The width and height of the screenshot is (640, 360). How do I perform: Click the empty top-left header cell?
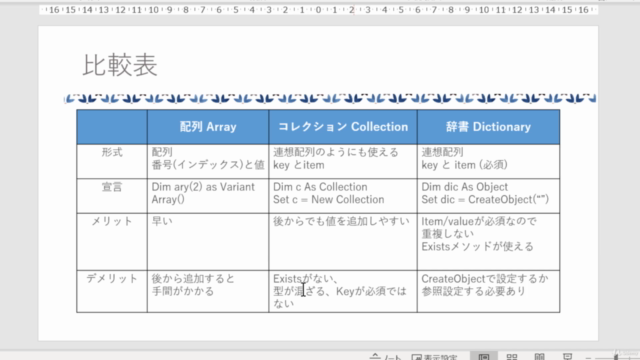112,127
